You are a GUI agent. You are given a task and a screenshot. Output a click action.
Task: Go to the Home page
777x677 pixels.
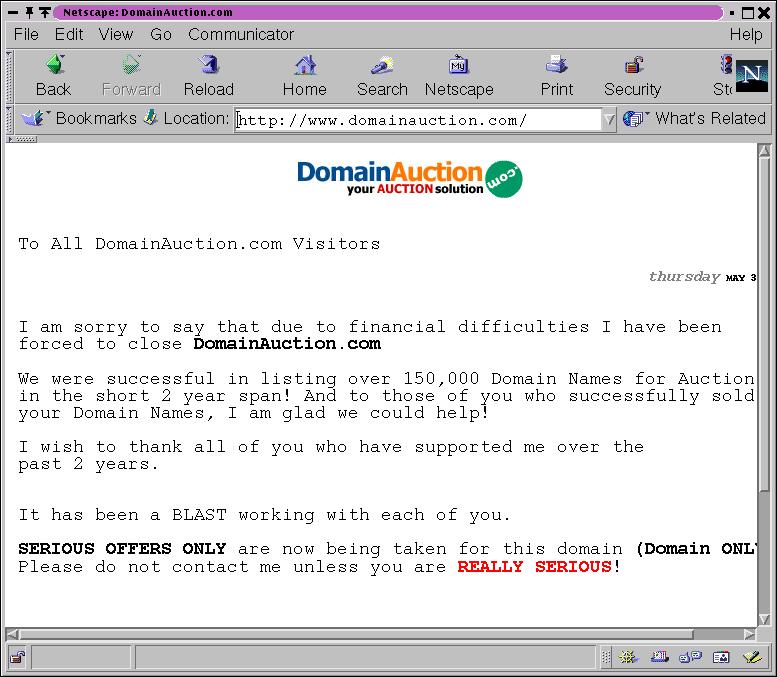[x=305, y=76]
